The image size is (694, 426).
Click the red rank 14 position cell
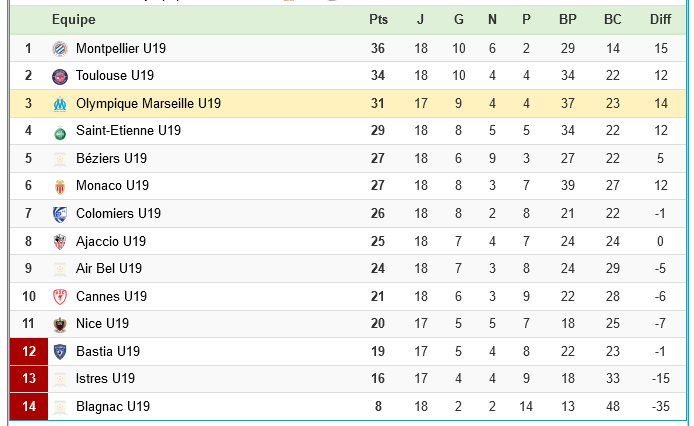point(28,407)
